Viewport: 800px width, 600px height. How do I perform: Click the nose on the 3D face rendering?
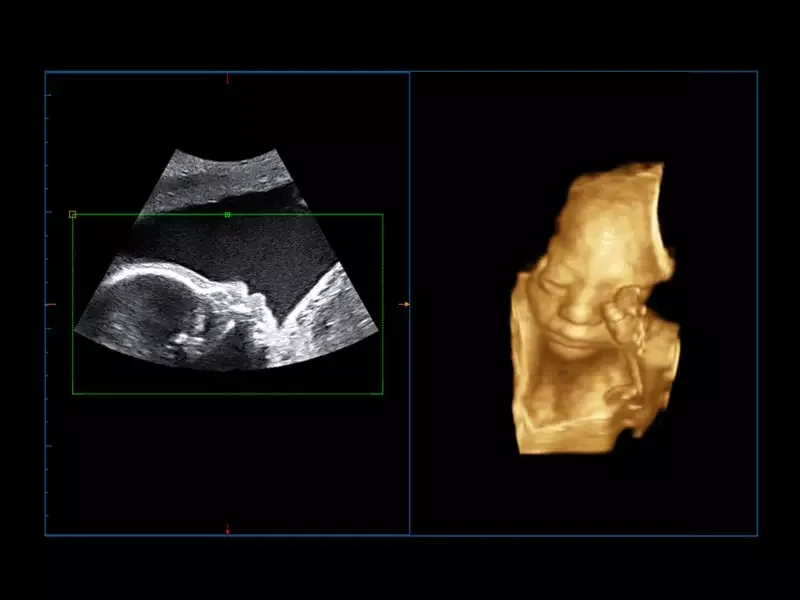[576, 310]
